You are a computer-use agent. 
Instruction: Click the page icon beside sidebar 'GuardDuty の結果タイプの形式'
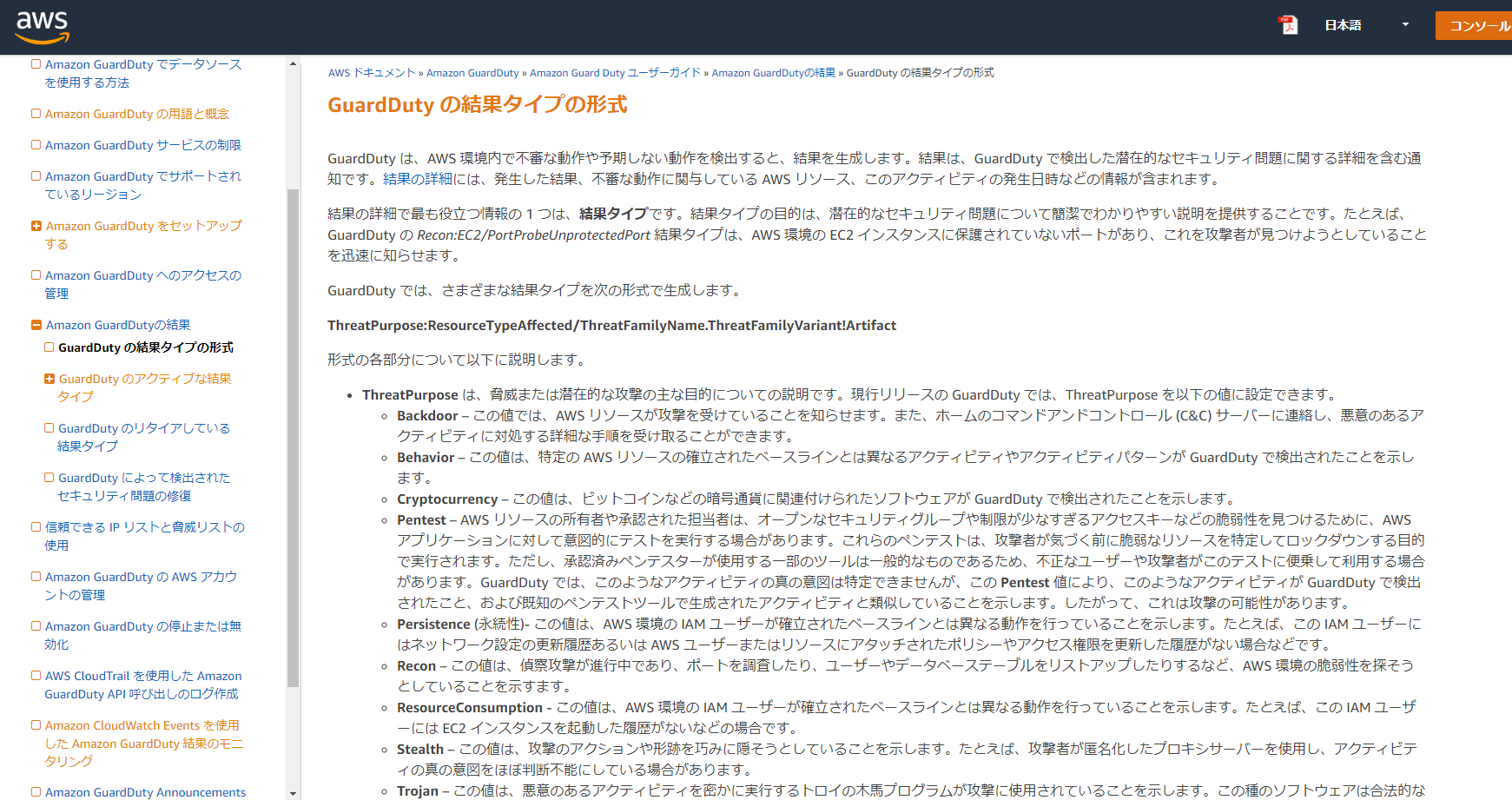(50, 347)
